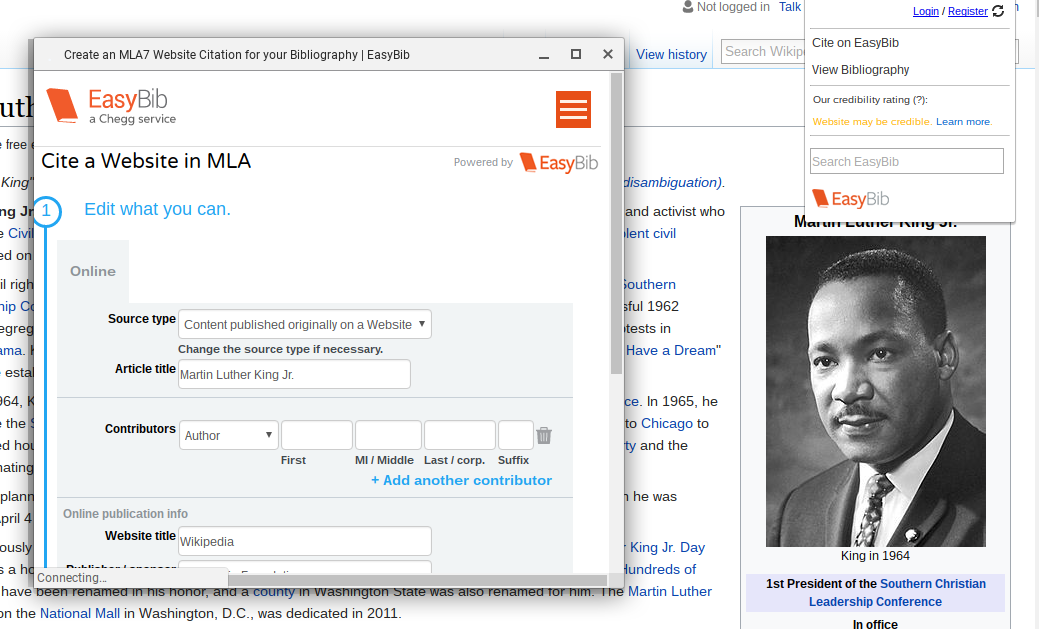Focus the Website title input field

[x=305, y=541]
